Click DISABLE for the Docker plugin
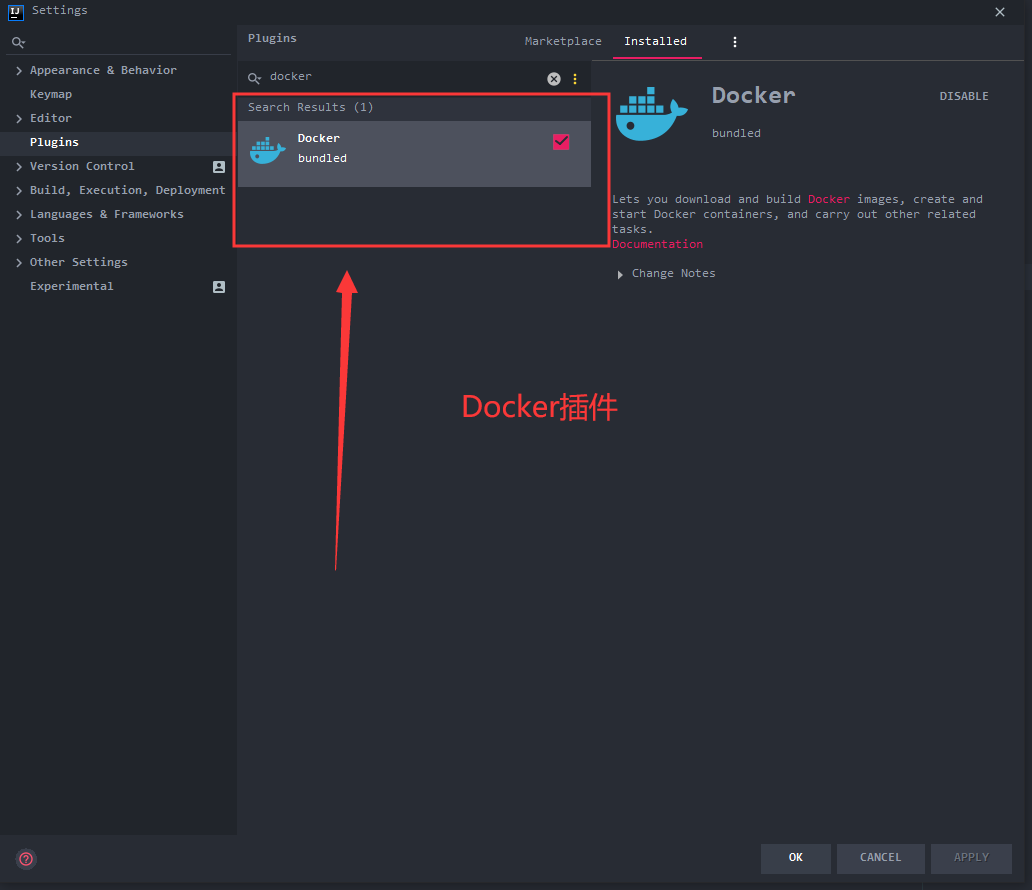Image resolution: width=1032 pixels, height=890 pixels. 964,96
